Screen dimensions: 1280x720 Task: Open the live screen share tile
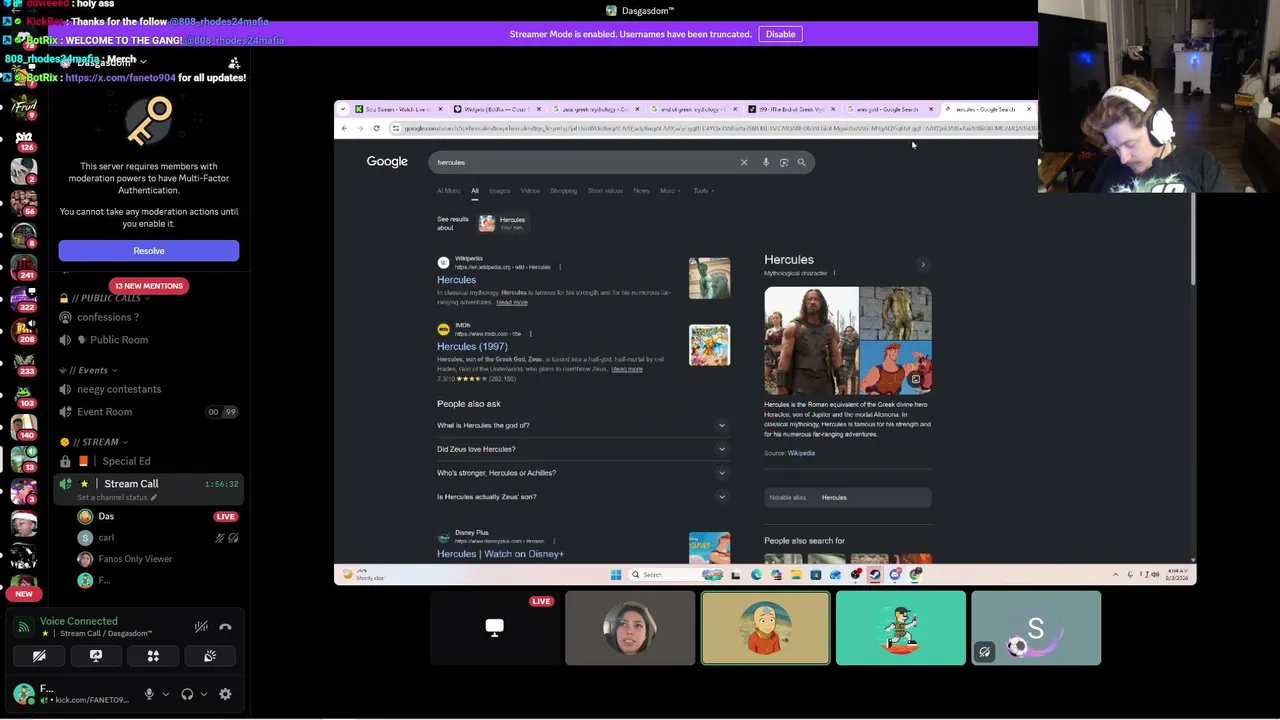pos(494,628)
